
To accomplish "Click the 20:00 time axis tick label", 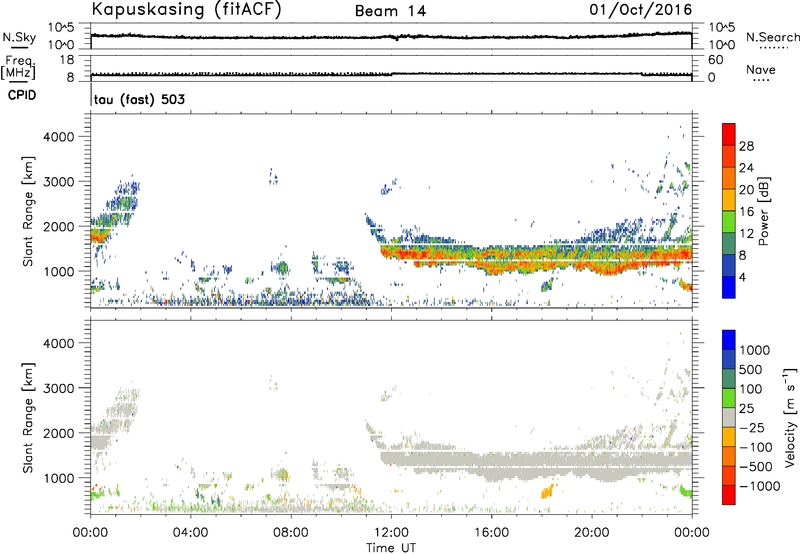I will tap(591, 533).
